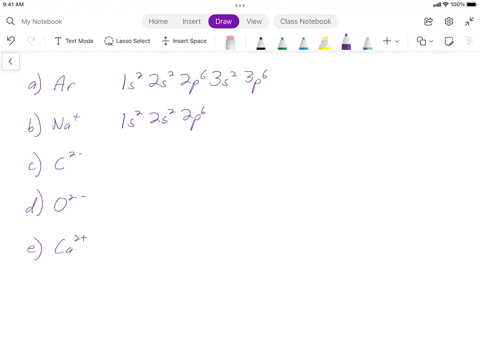Click the redo arrow
The image size is (480, 360).
[x=31, y=41]
